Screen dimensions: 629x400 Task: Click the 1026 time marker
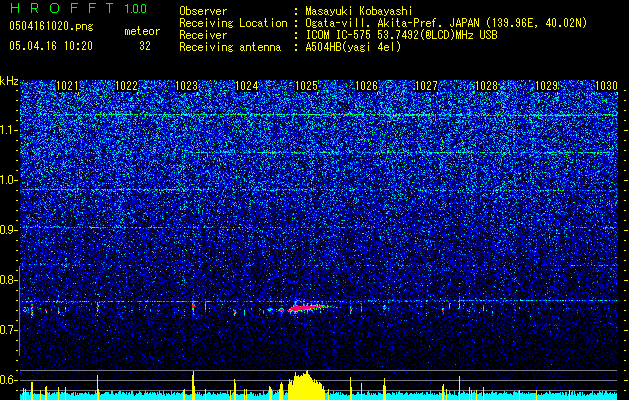coord(367,86)
